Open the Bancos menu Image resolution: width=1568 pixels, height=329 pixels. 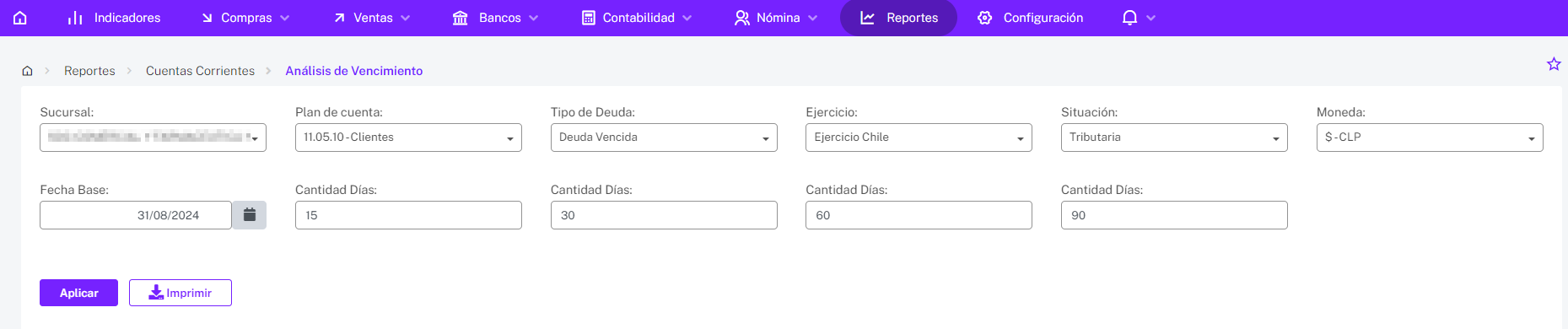pos(495,18)
